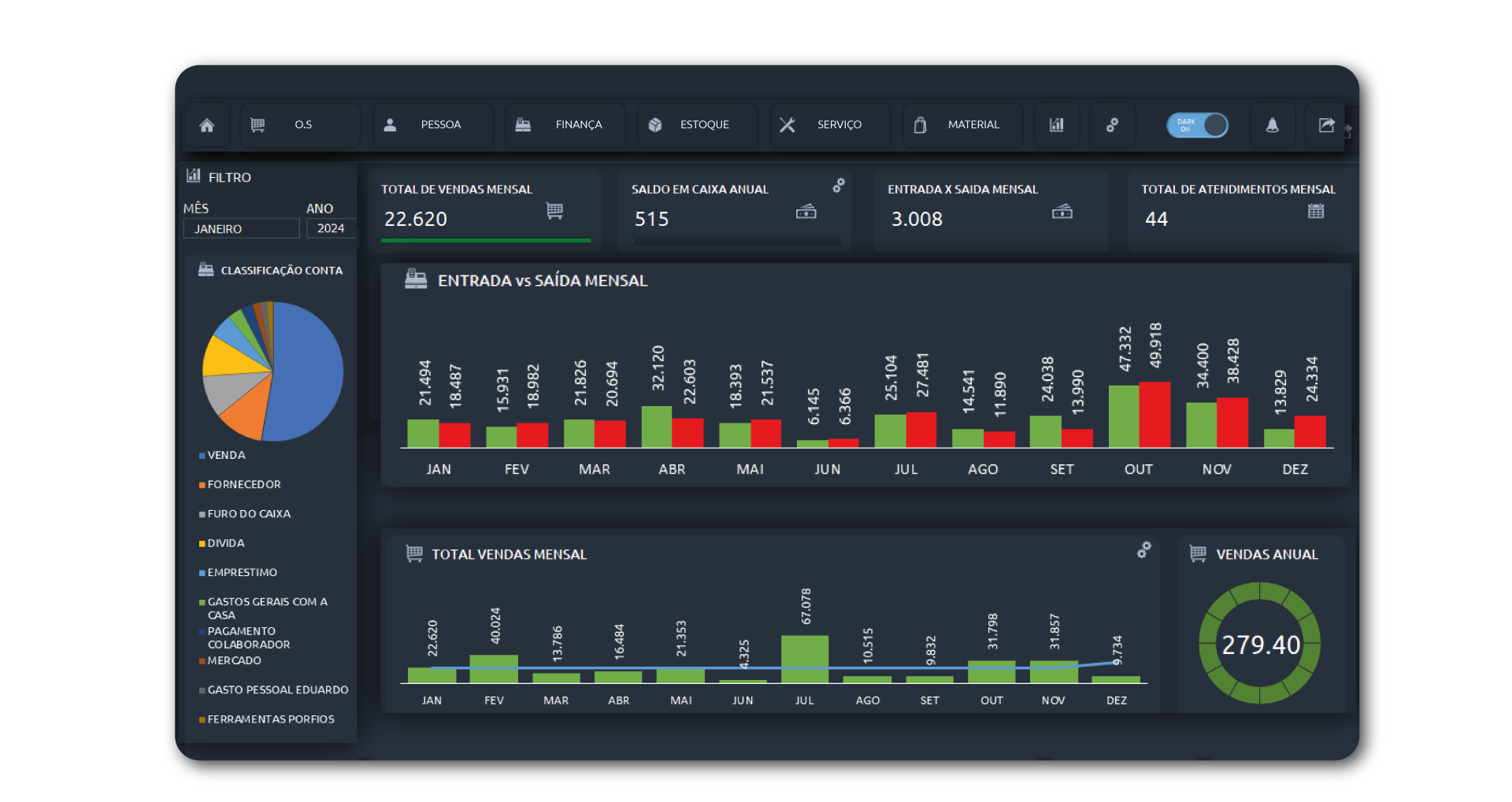Open the O.S menu
The height and width of the screenshot is (802, 1512).
(x=301, y=125)
